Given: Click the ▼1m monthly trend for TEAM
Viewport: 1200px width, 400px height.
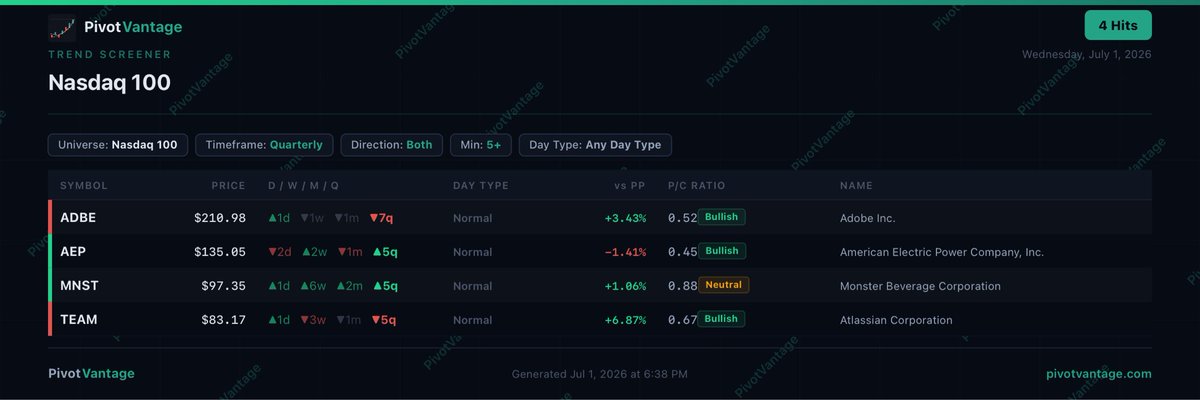Looking at the screenshot, I should 348,320.
